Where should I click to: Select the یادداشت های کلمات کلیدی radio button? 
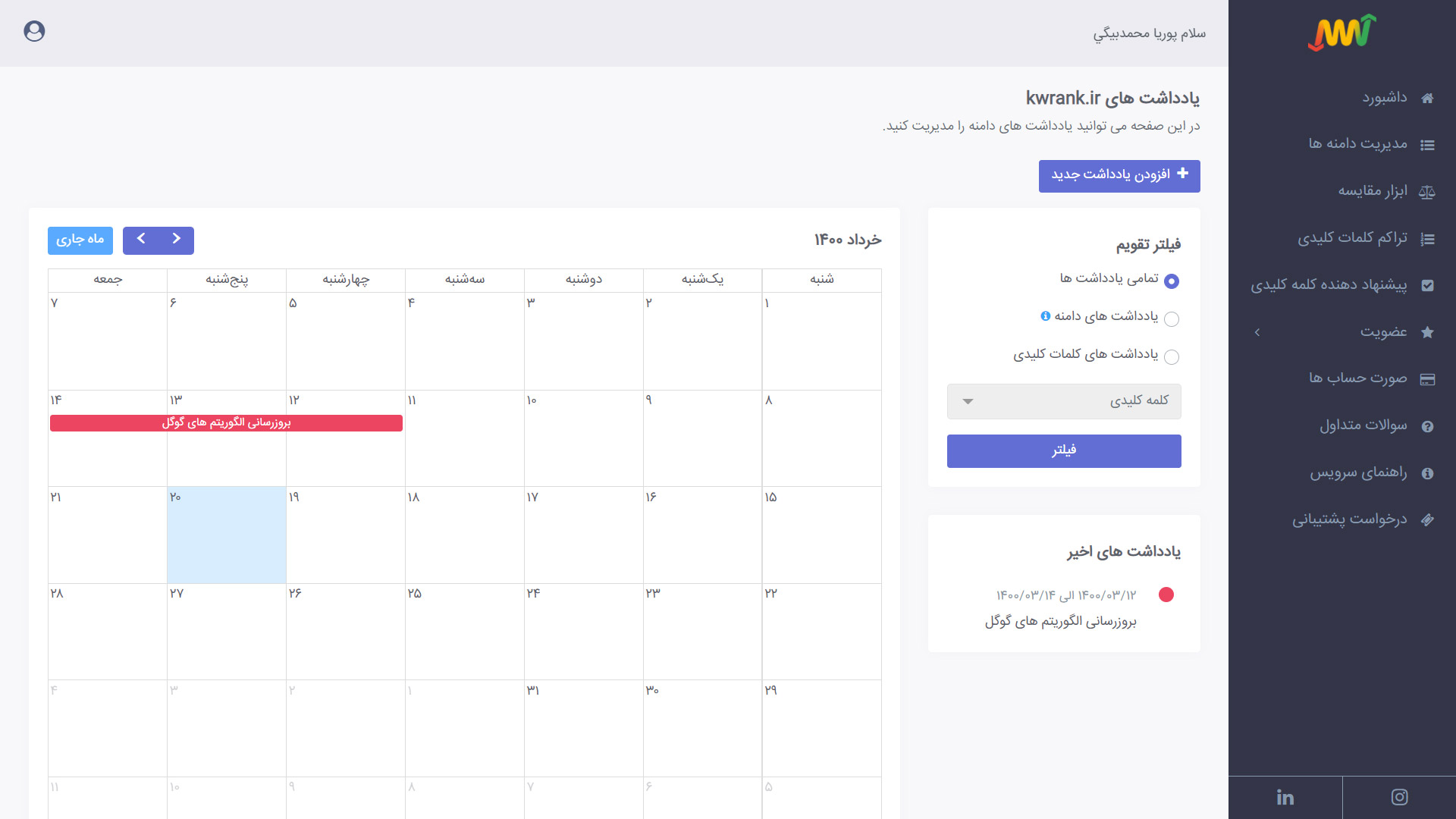pos(1172,356)
